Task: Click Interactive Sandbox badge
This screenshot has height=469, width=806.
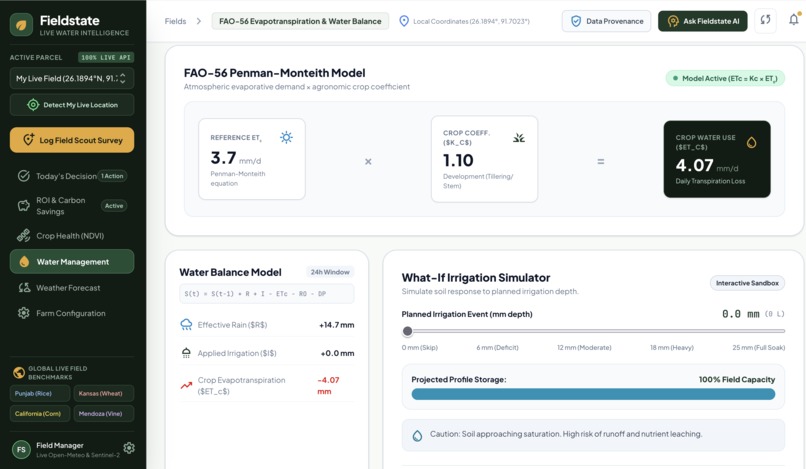Action: (x=747, y=283)
